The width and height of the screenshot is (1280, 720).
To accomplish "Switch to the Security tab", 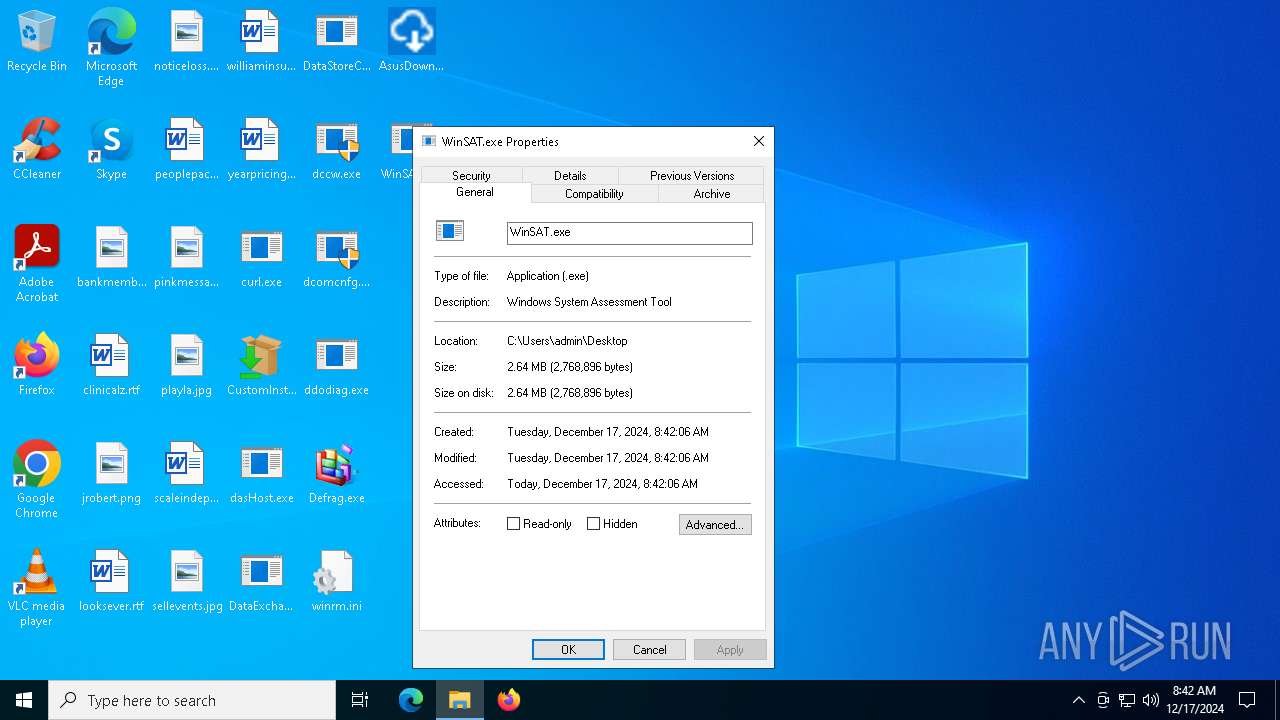I will point(471,175).
